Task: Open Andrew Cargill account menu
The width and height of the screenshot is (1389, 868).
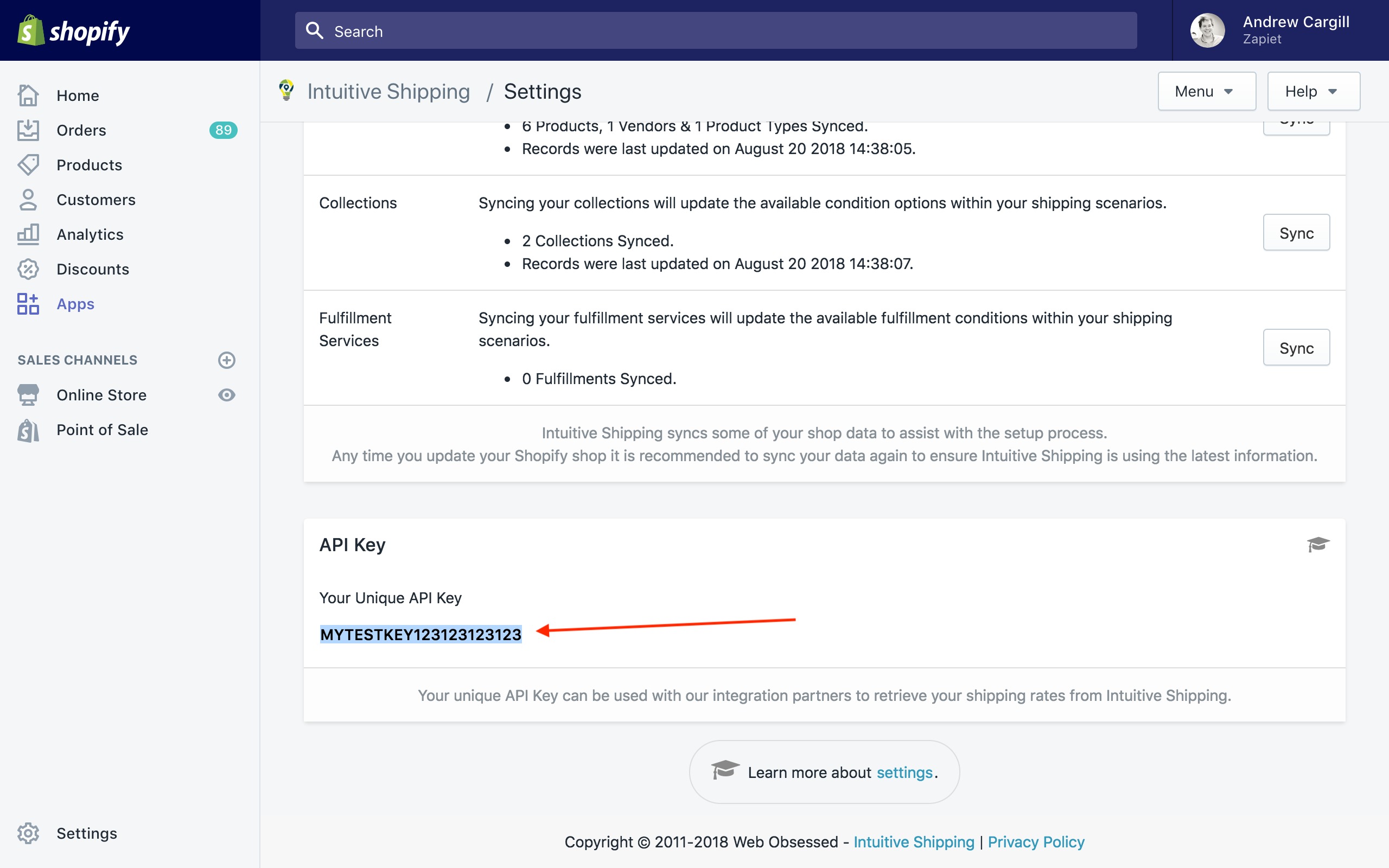Action: (x=1280, y=30)
